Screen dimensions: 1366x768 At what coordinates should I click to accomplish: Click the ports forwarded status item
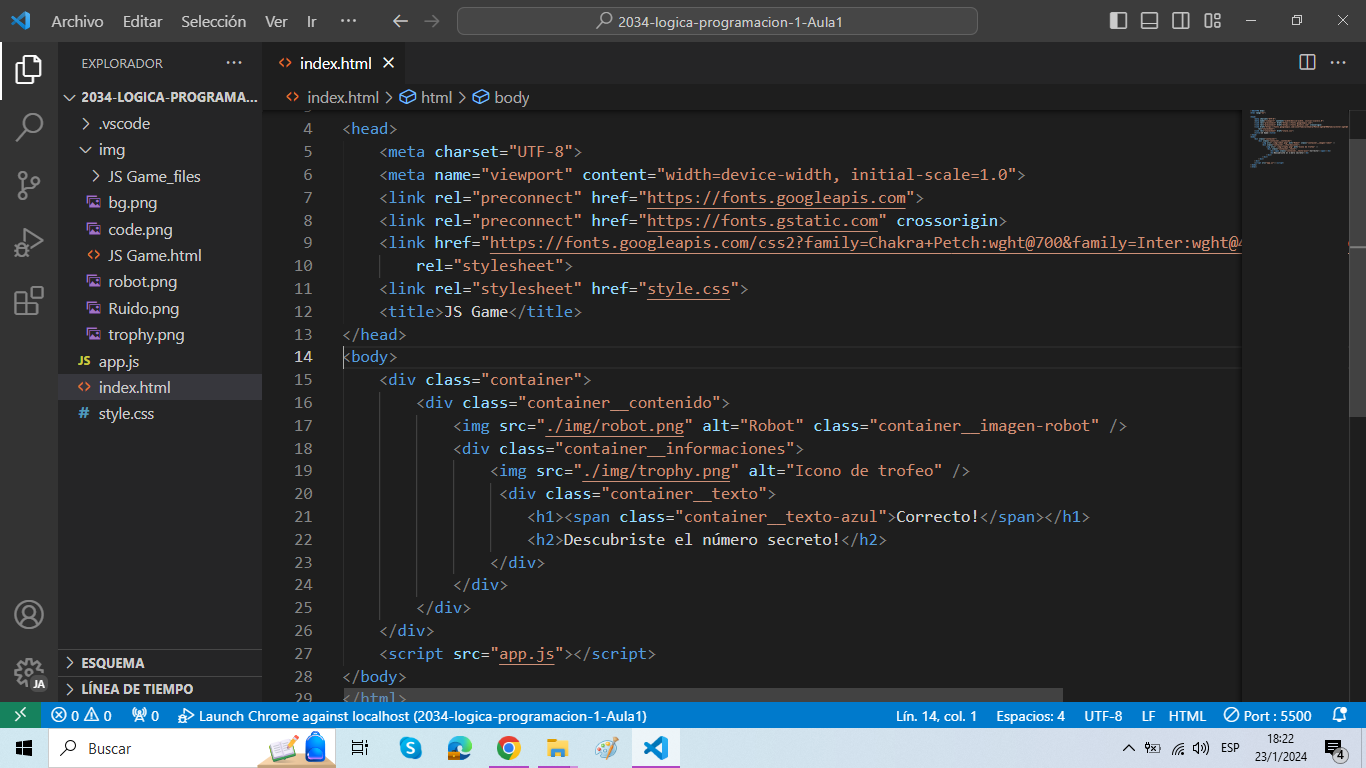(145, 716)
